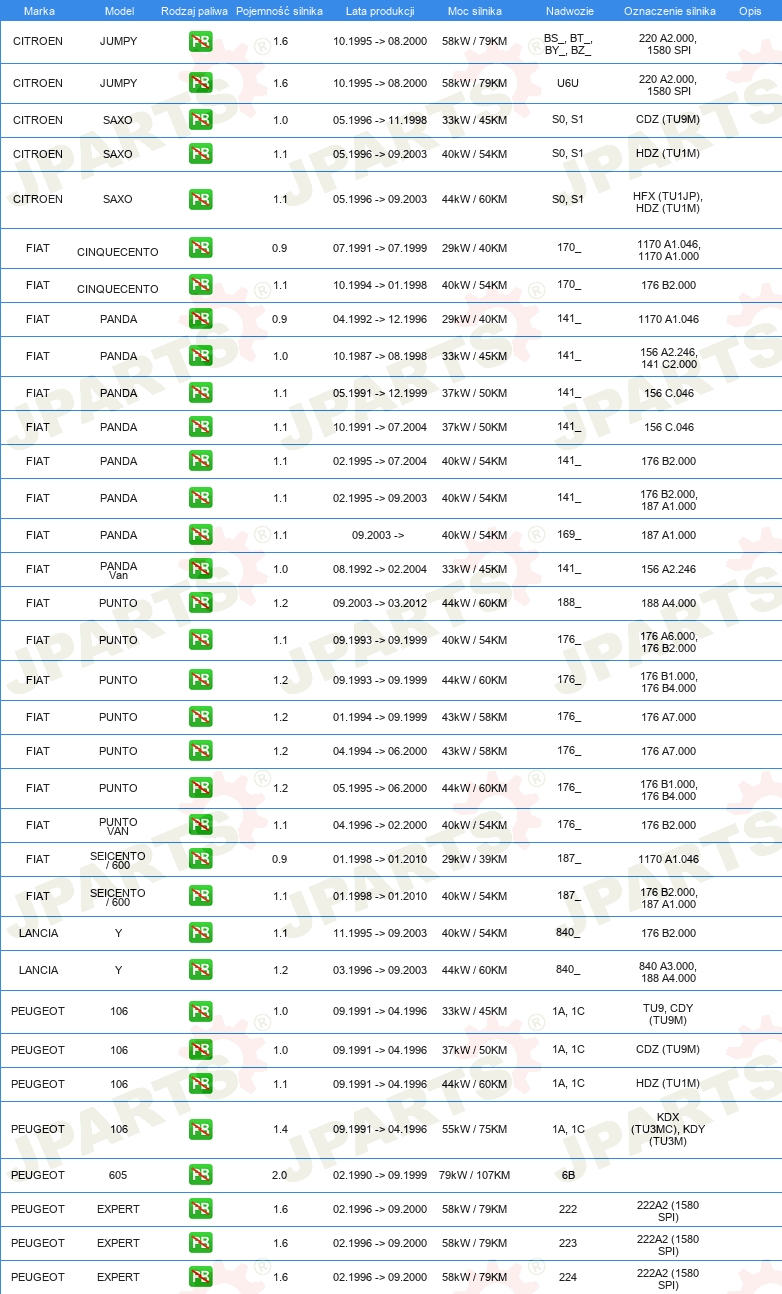Click fuel icon in SEICENTO 1.1 row
Screen dimensions: 782x1294
[x=200, y=896]
